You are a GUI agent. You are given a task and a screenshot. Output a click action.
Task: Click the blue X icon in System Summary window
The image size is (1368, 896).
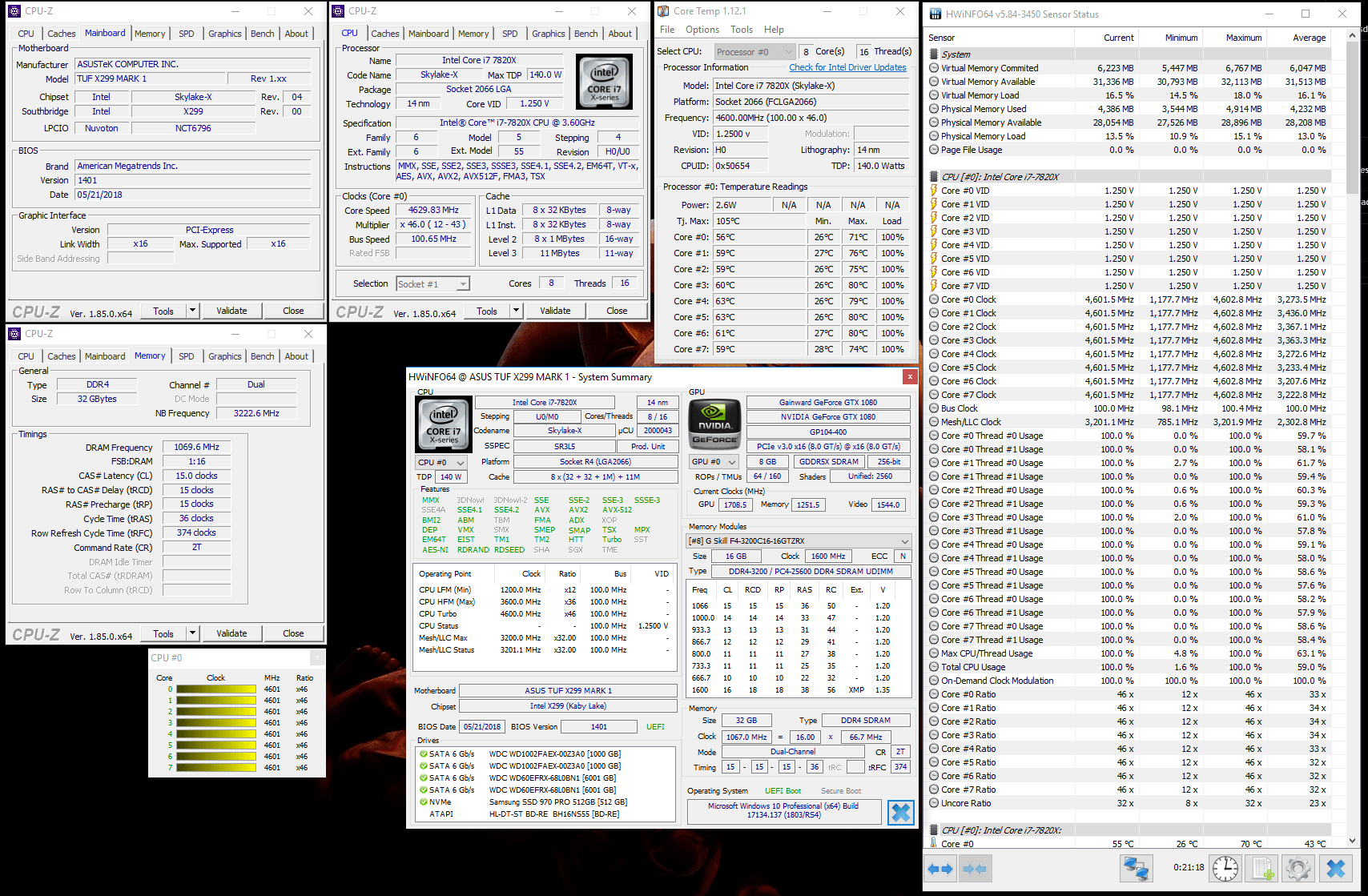[x=901, y=813]
